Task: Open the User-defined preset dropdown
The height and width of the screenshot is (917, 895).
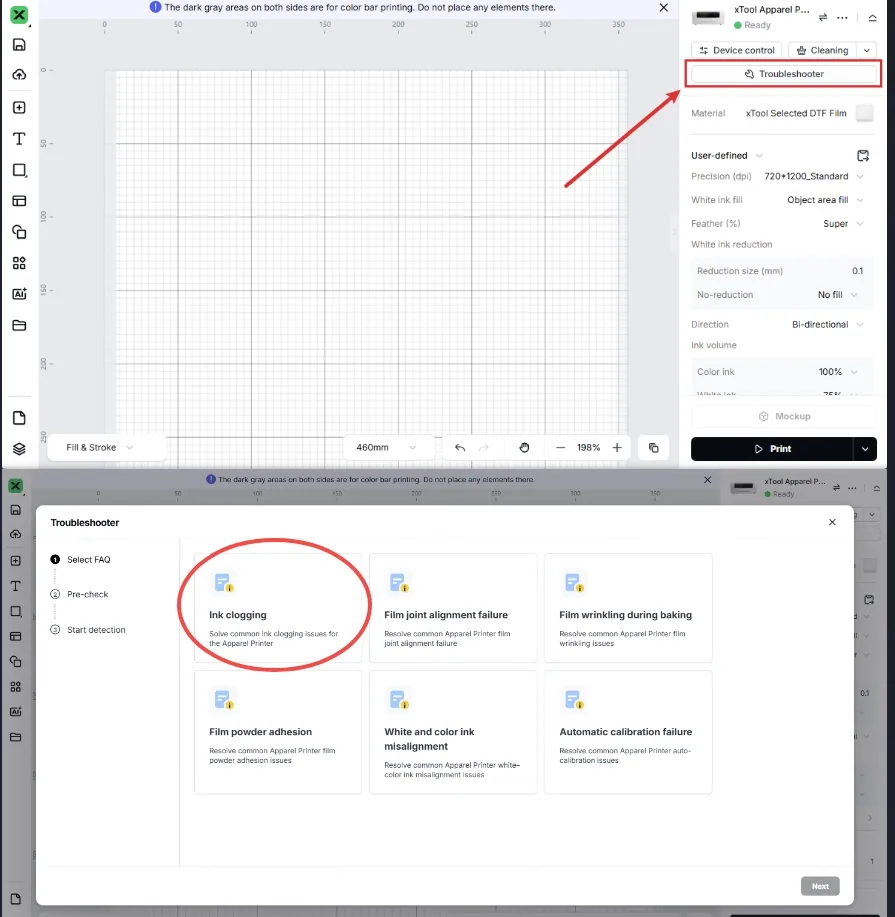Action: click(x=759, y=156)
